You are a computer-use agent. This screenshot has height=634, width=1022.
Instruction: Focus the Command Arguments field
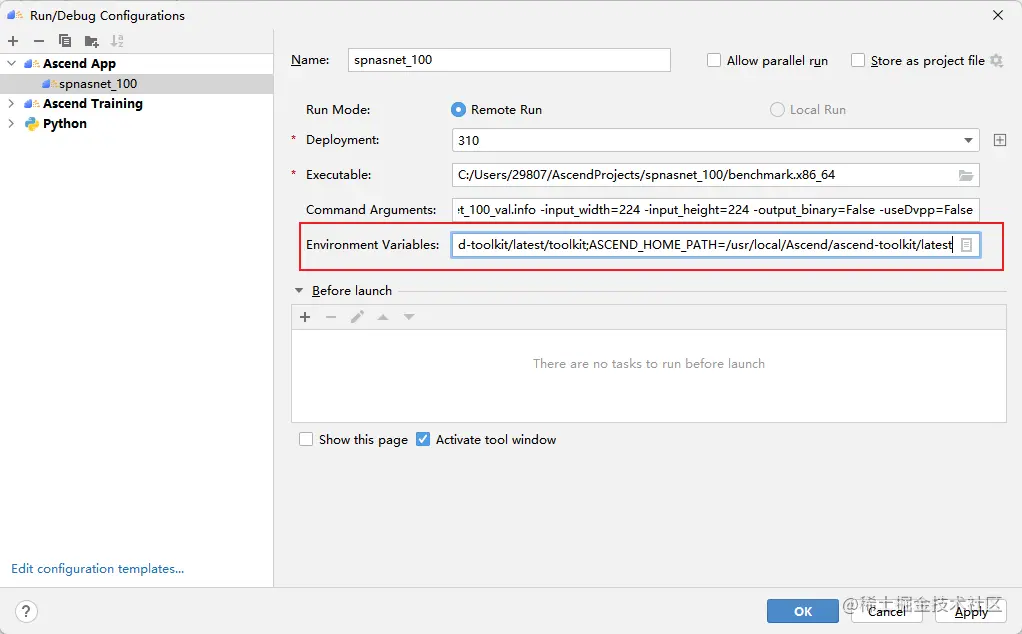[715, 210]
